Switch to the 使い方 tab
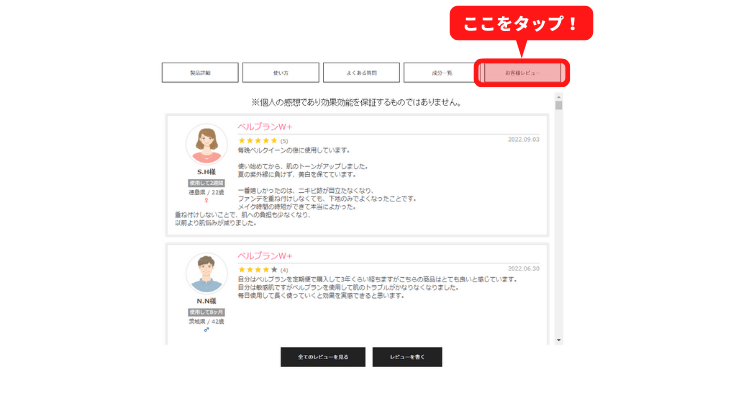750x400 pixels. click(x=280, y=72)
